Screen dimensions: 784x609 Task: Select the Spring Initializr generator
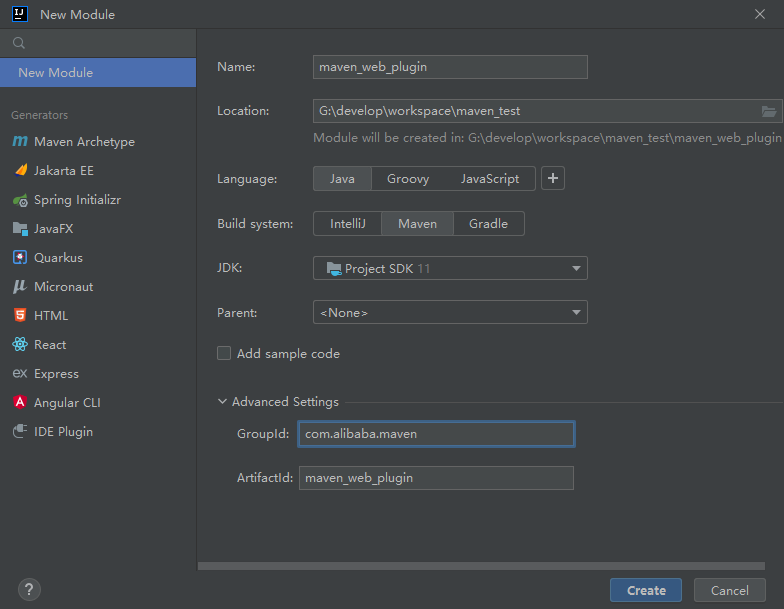tap(98, 200)
